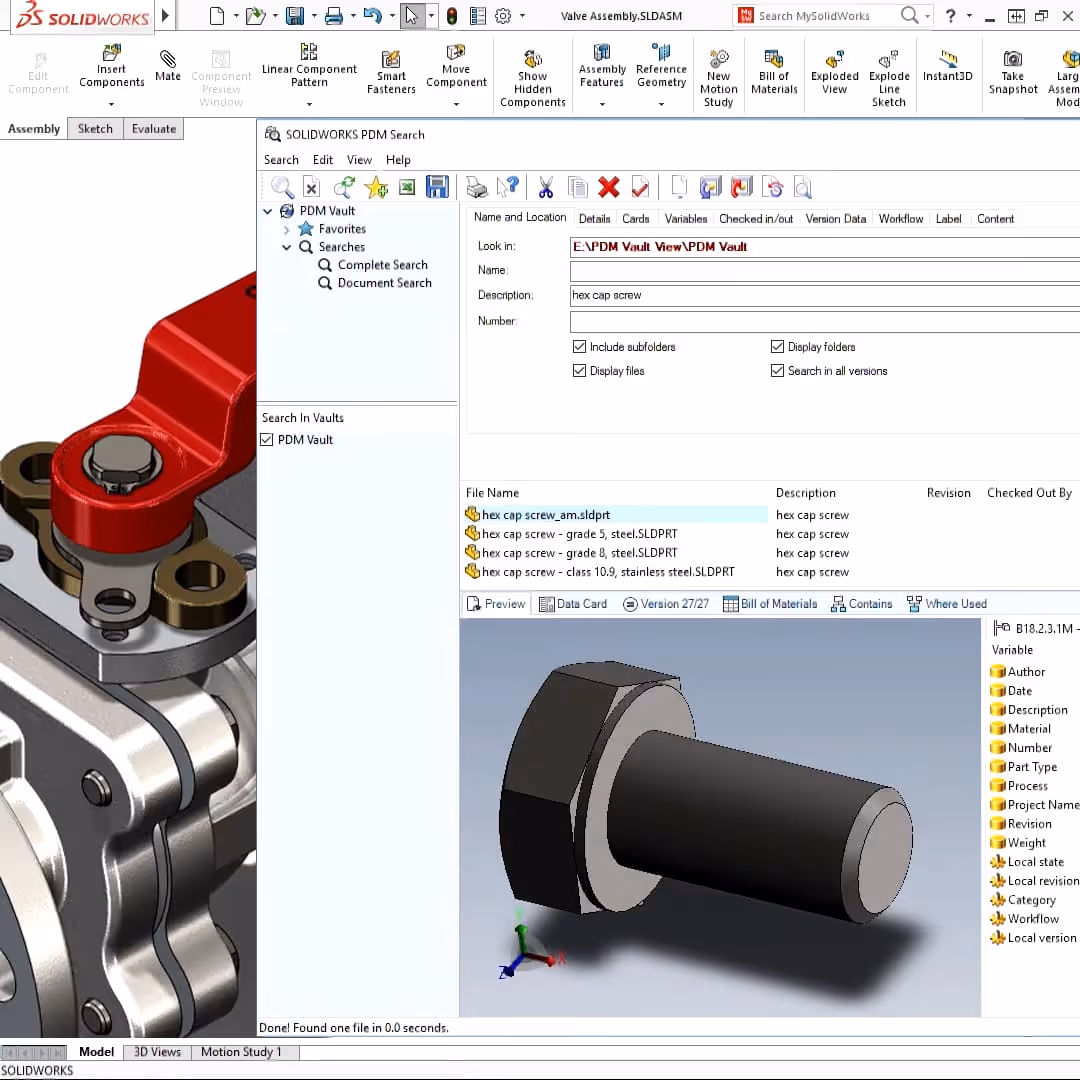Click the printer icon in PDM Search toolbar

pos(477,187)
